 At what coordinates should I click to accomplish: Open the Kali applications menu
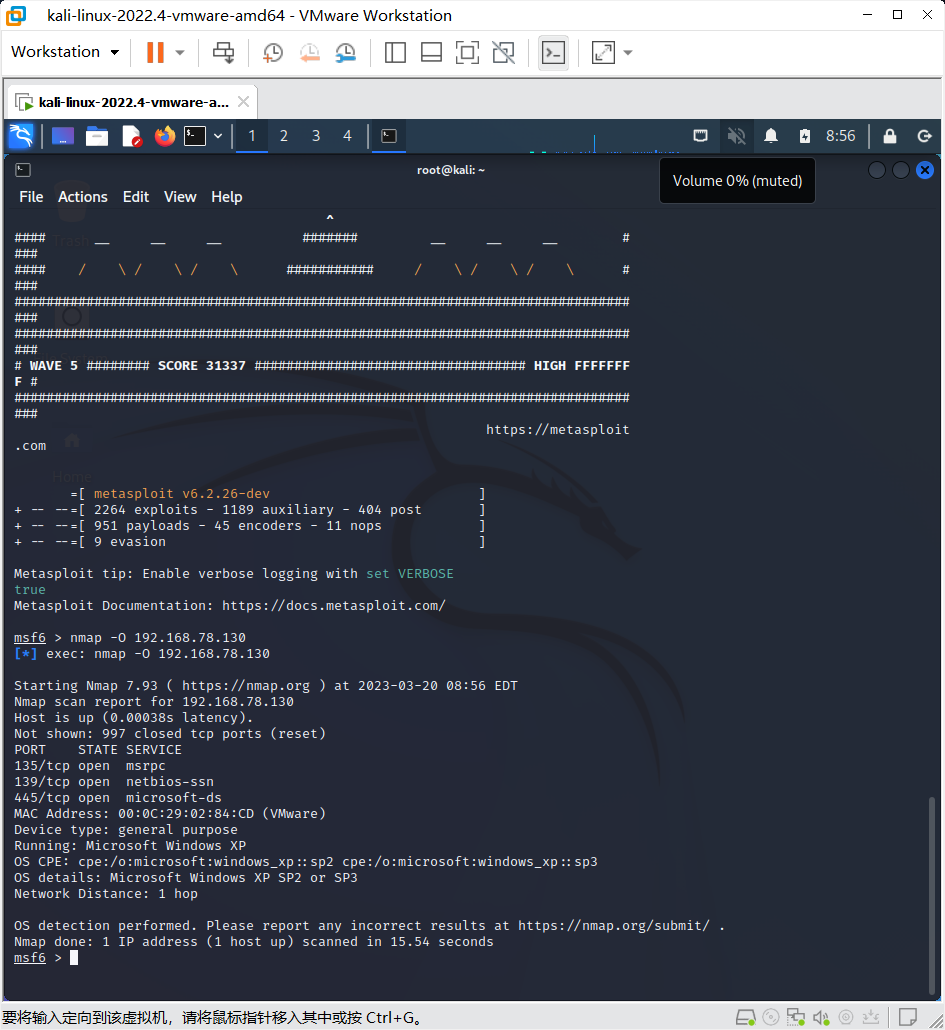21,136
